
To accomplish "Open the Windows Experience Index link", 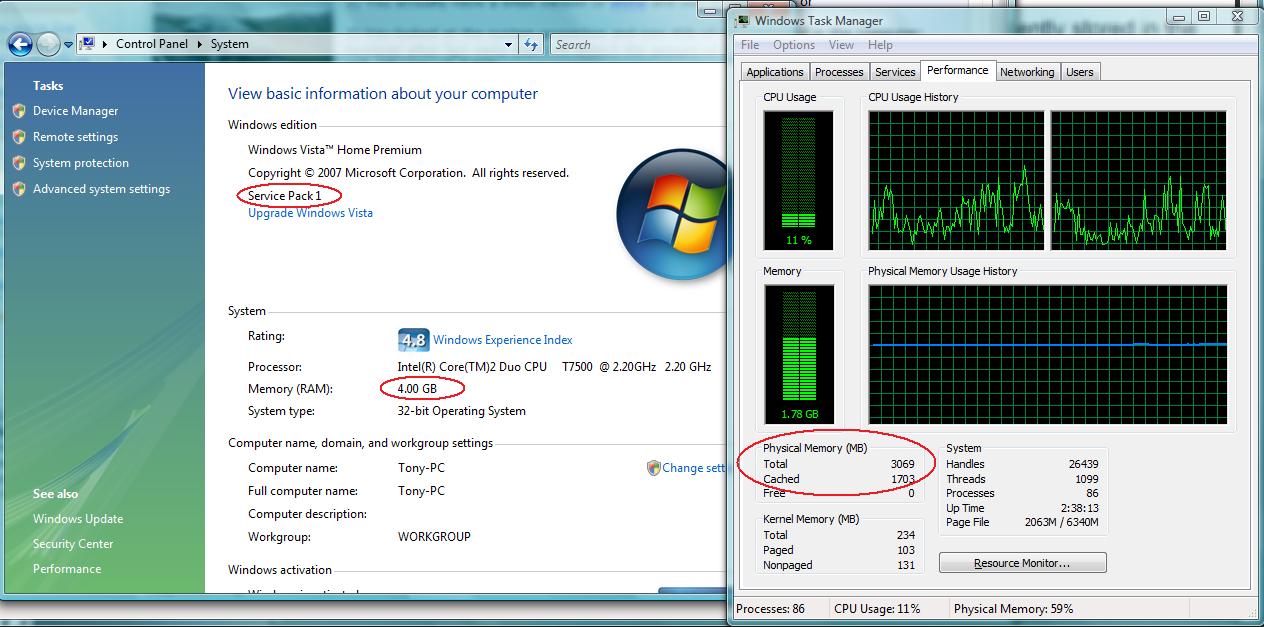I will coord(503,340).
